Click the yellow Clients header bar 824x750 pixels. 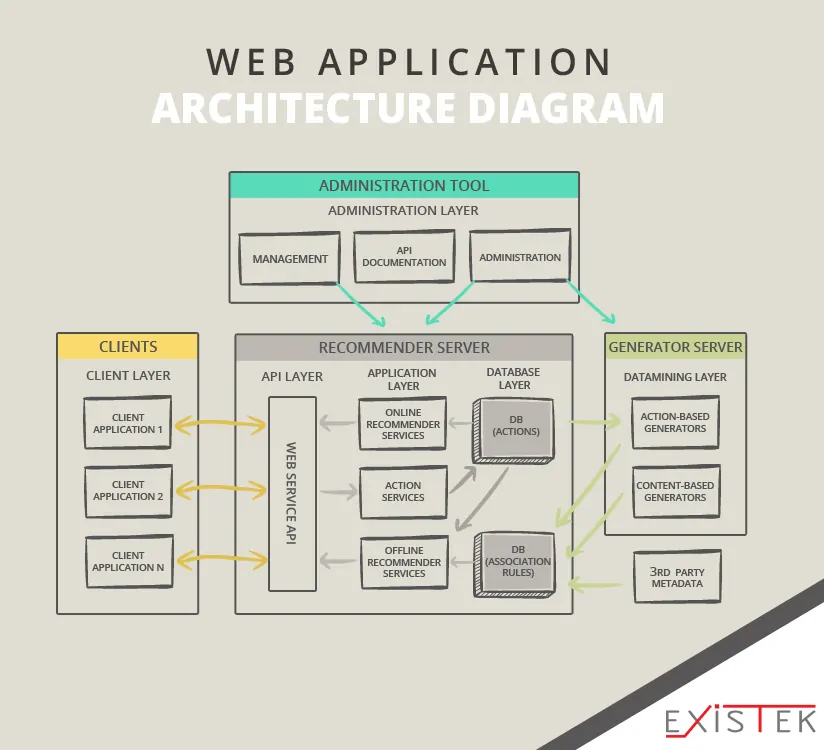tap(128, 347)
